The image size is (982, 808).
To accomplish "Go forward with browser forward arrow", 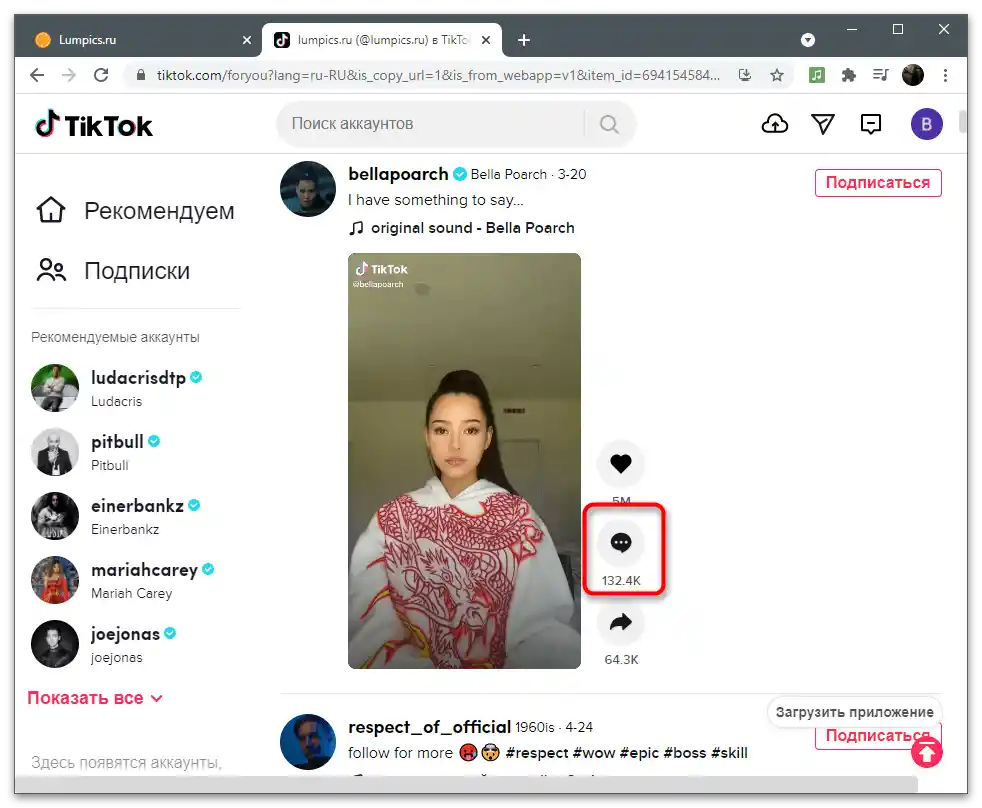I will click(x=69, y=75).
